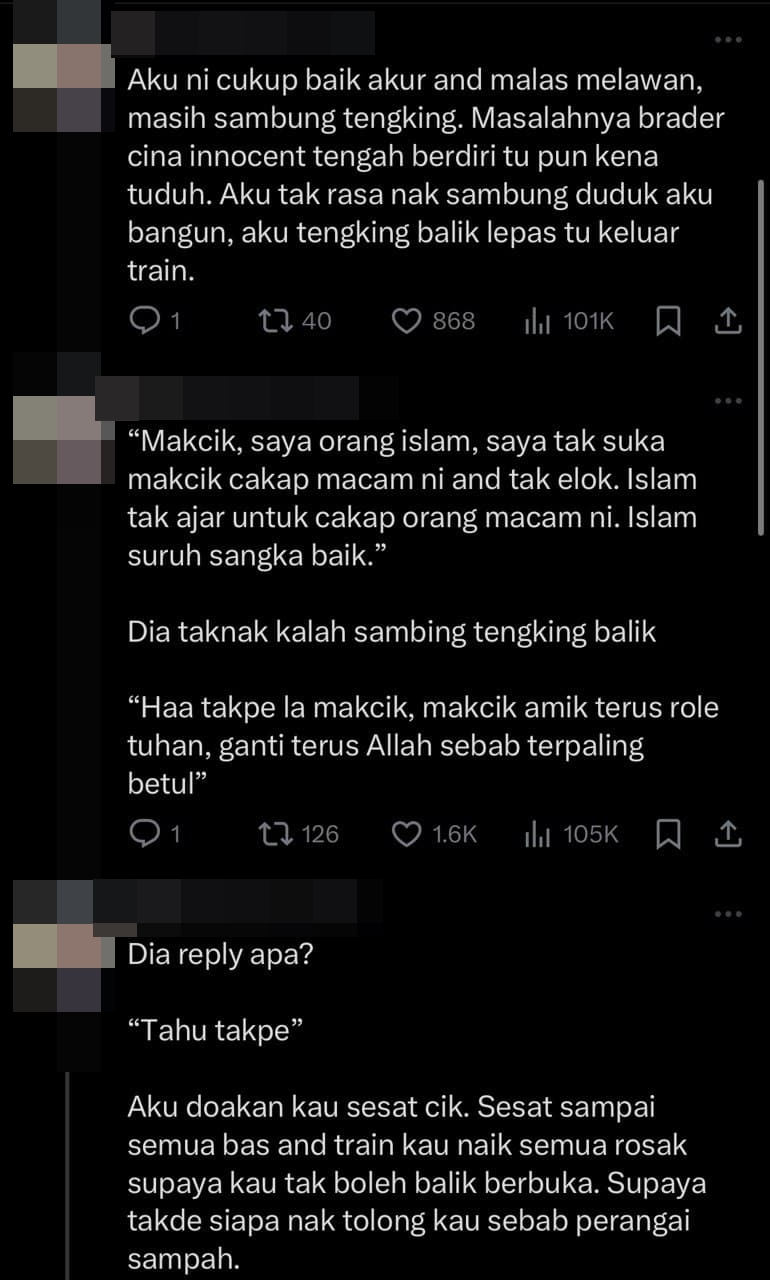Bookmark the tweet about brader cina
The width and height of the screenshot is (770, 1280).
coord(669,321)
